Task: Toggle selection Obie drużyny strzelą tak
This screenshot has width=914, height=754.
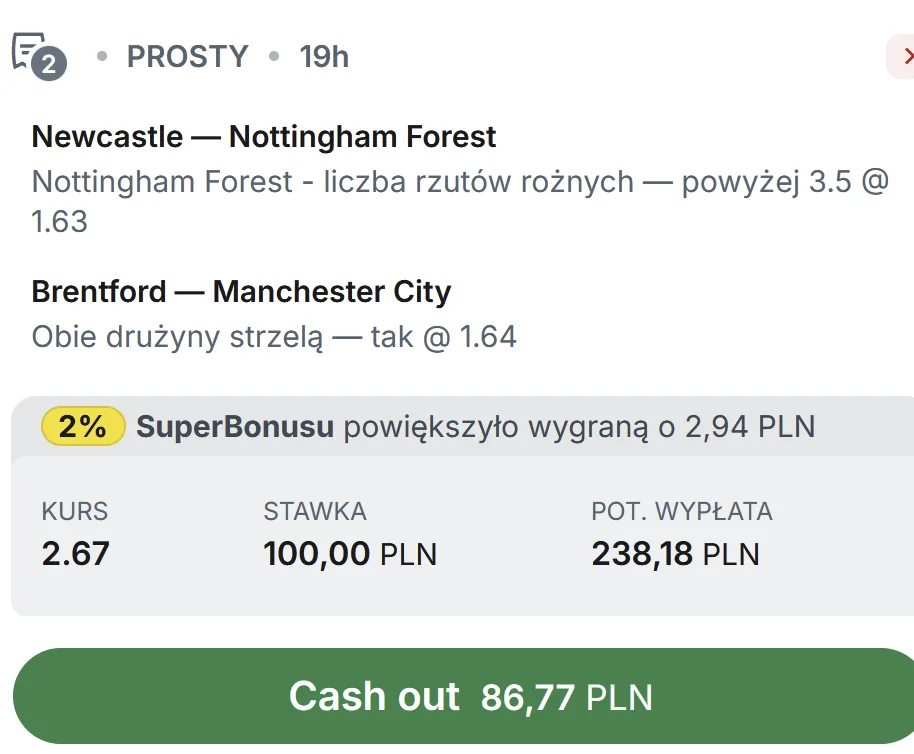Action: [275, 336]
